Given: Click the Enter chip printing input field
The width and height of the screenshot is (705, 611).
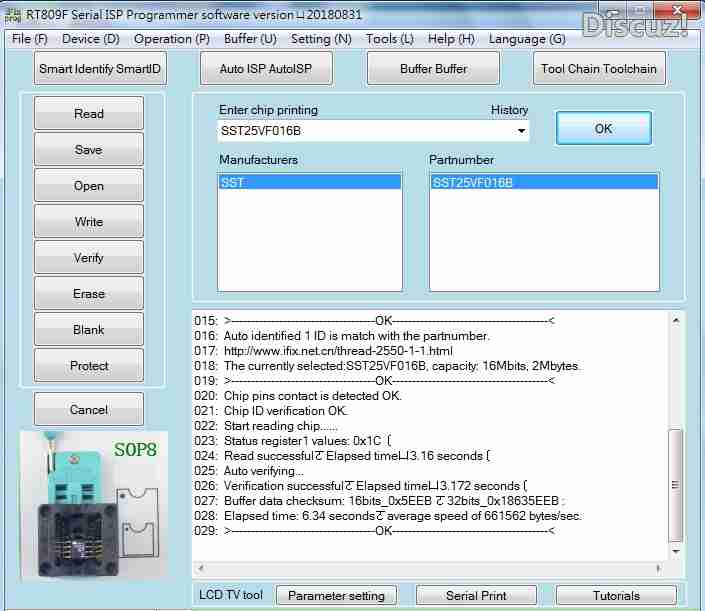Looking at the screenshot, I should click(364, 131).
